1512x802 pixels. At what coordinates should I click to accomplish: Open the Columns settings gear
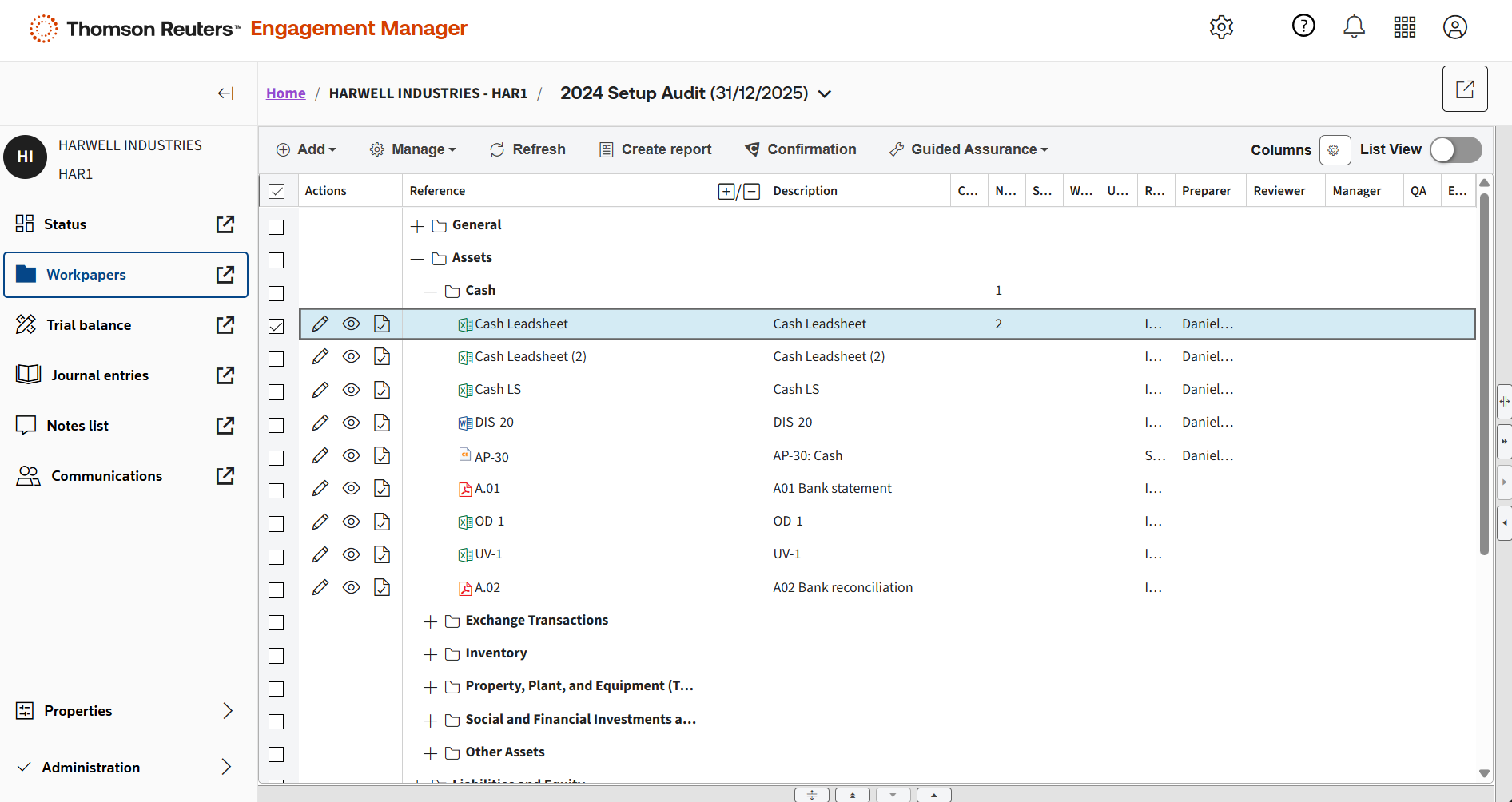(x=1334, y=150)
